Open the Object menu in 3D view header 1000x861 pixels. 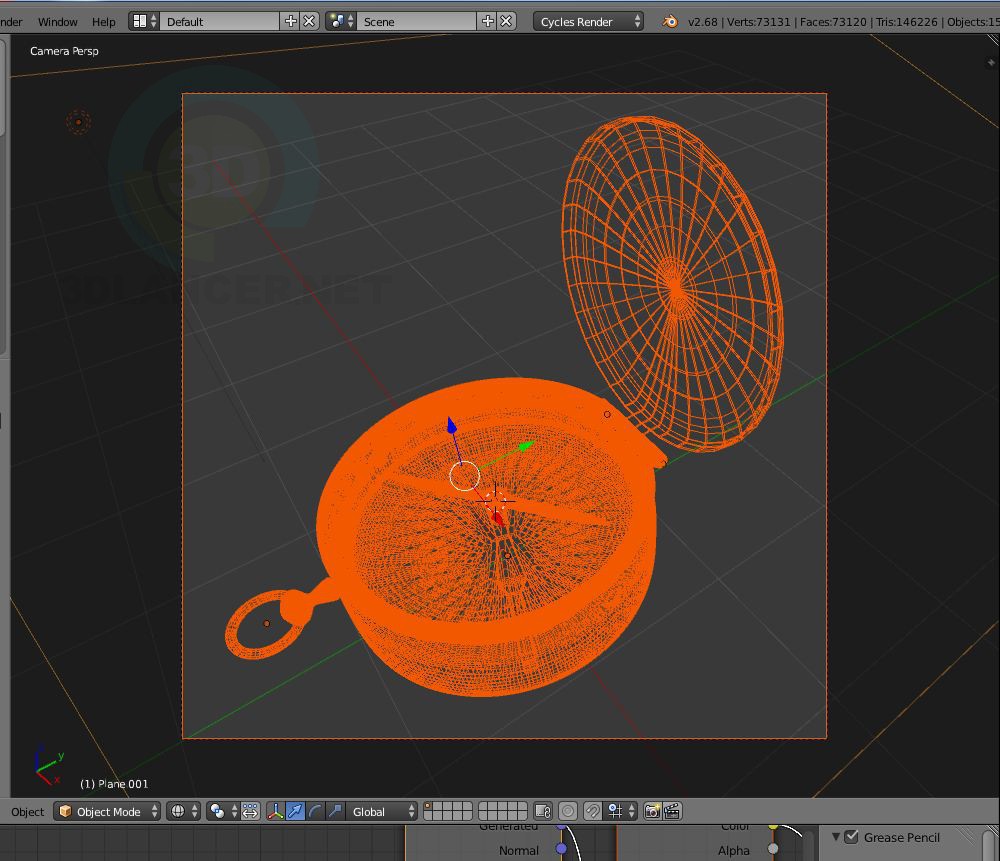(x=27, y=811)
